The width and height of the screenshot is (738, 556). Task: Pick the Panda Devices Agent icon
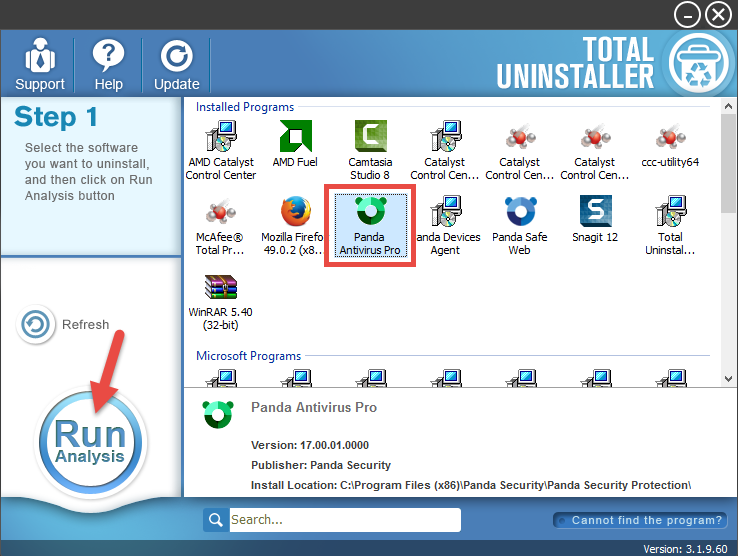445,213
